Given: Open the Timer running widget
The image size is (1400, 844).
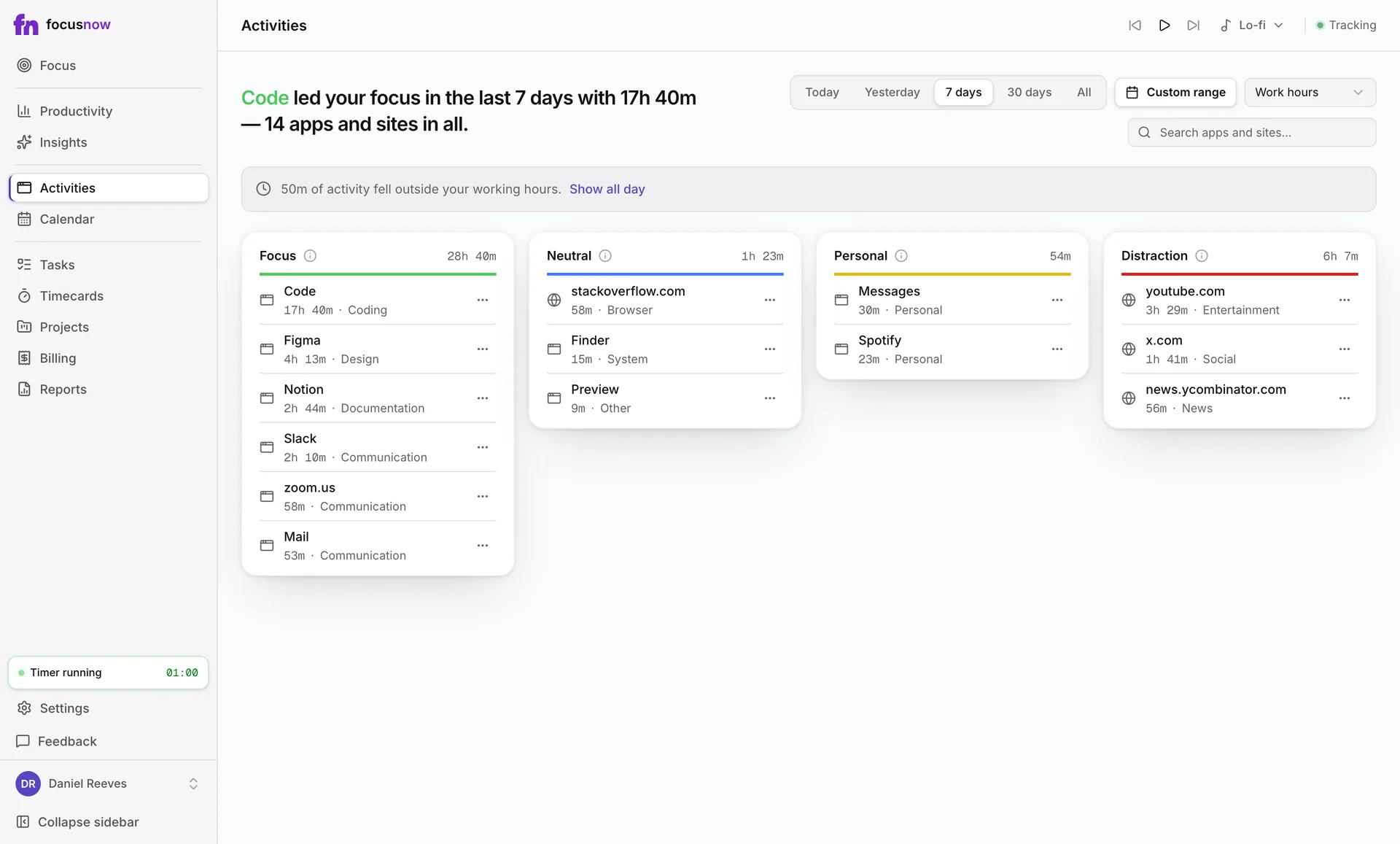Looking at the screenshot, I should tap(109, 673).
